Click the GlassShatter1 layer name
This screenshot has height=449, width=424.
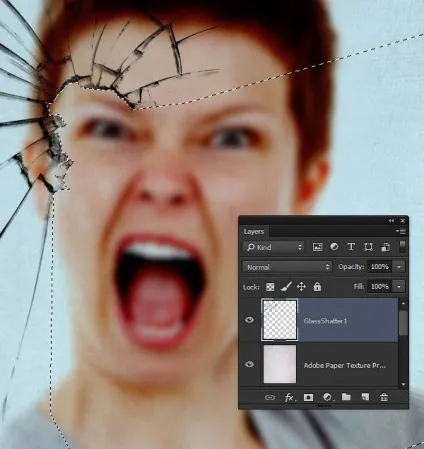[x=325, y=321]
